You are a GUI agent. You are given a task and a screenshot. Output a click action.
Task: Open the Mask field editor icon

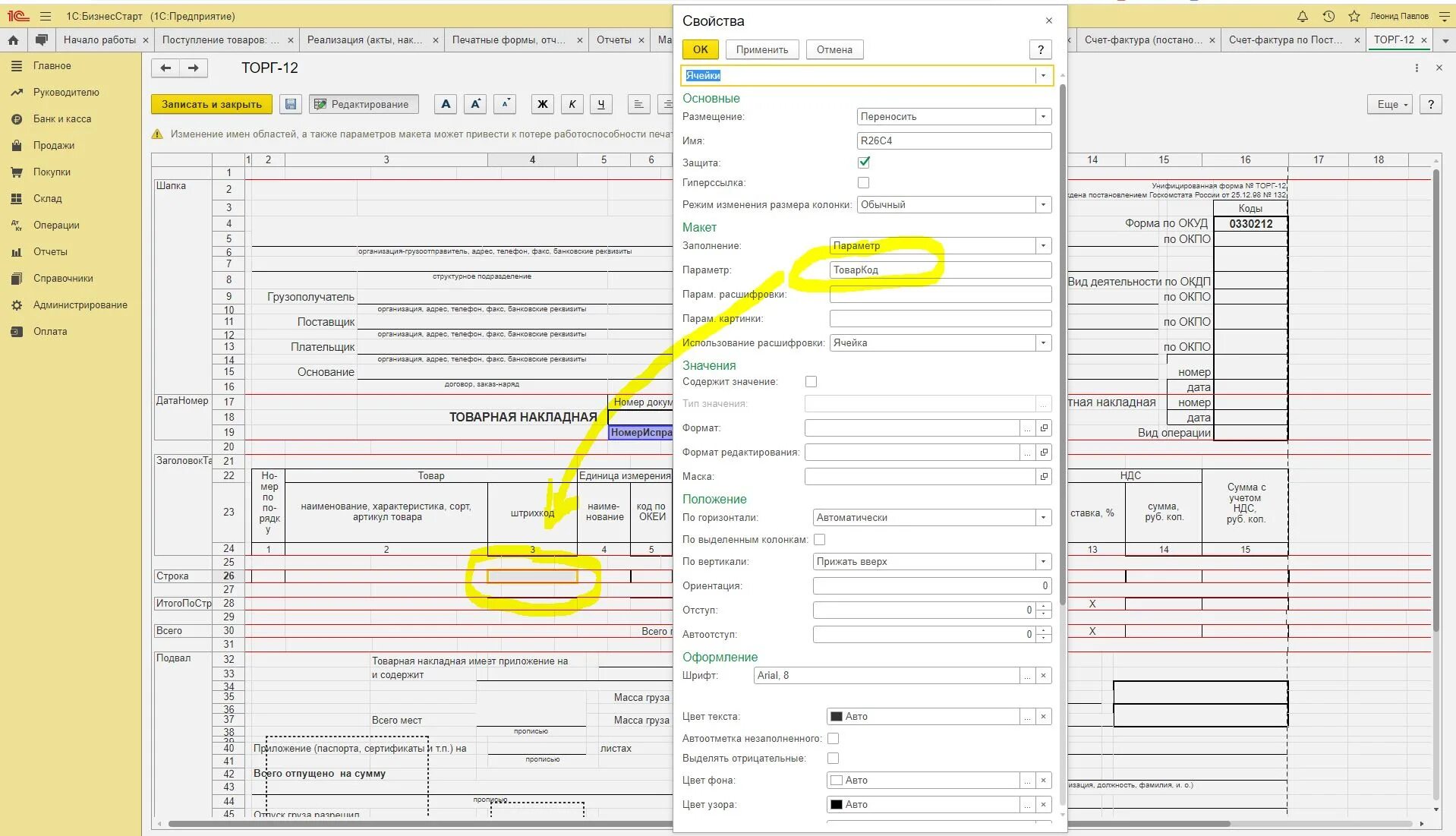pyautogui.click(x=1044, y=477)
